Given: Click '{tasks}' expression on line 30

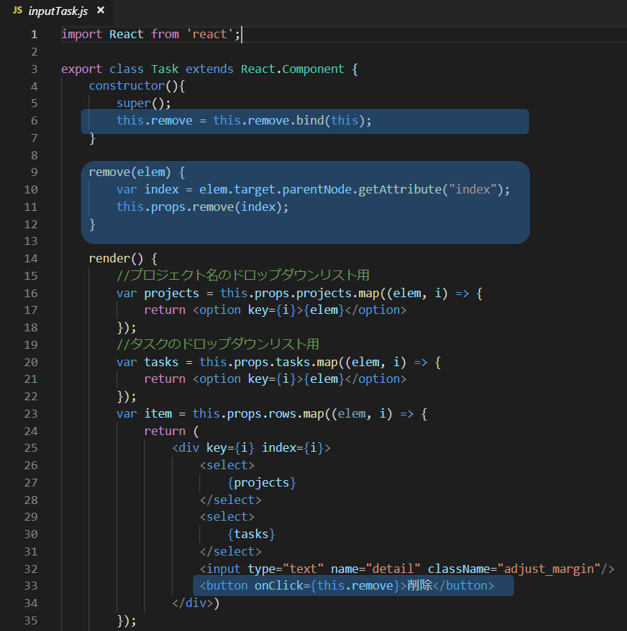Looking at the screenshot, I should pos(251,534).
